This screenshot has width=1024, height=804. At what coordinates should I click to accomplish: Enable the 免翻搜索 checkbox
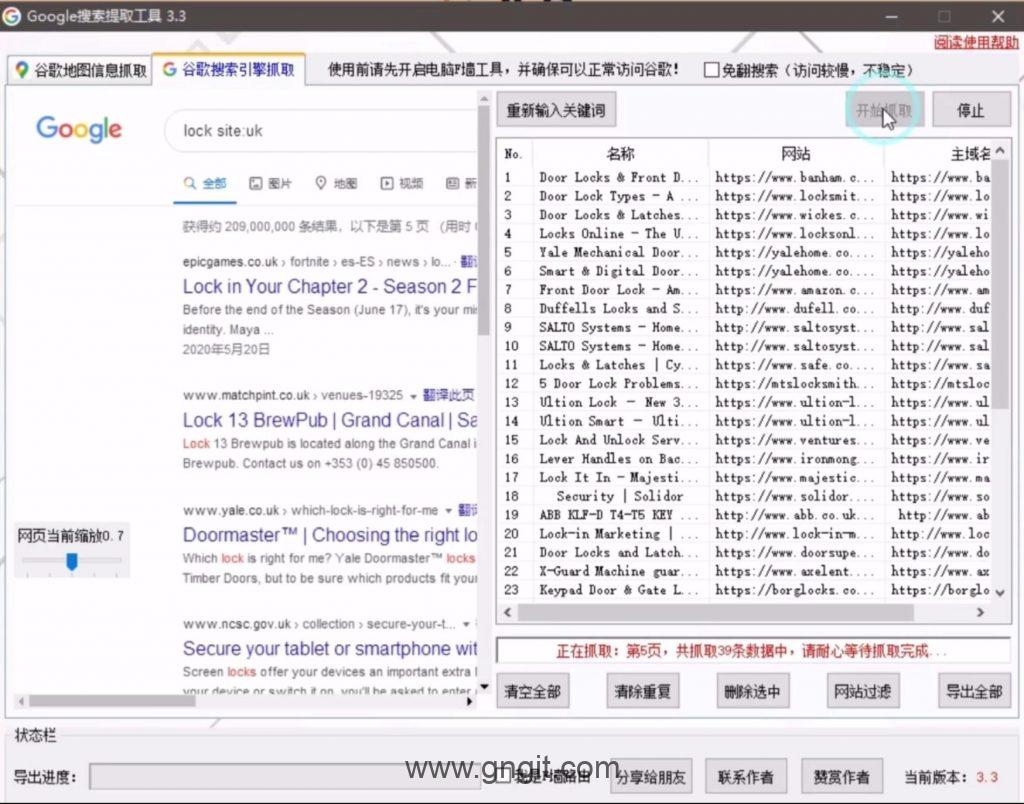pos(711,70)
